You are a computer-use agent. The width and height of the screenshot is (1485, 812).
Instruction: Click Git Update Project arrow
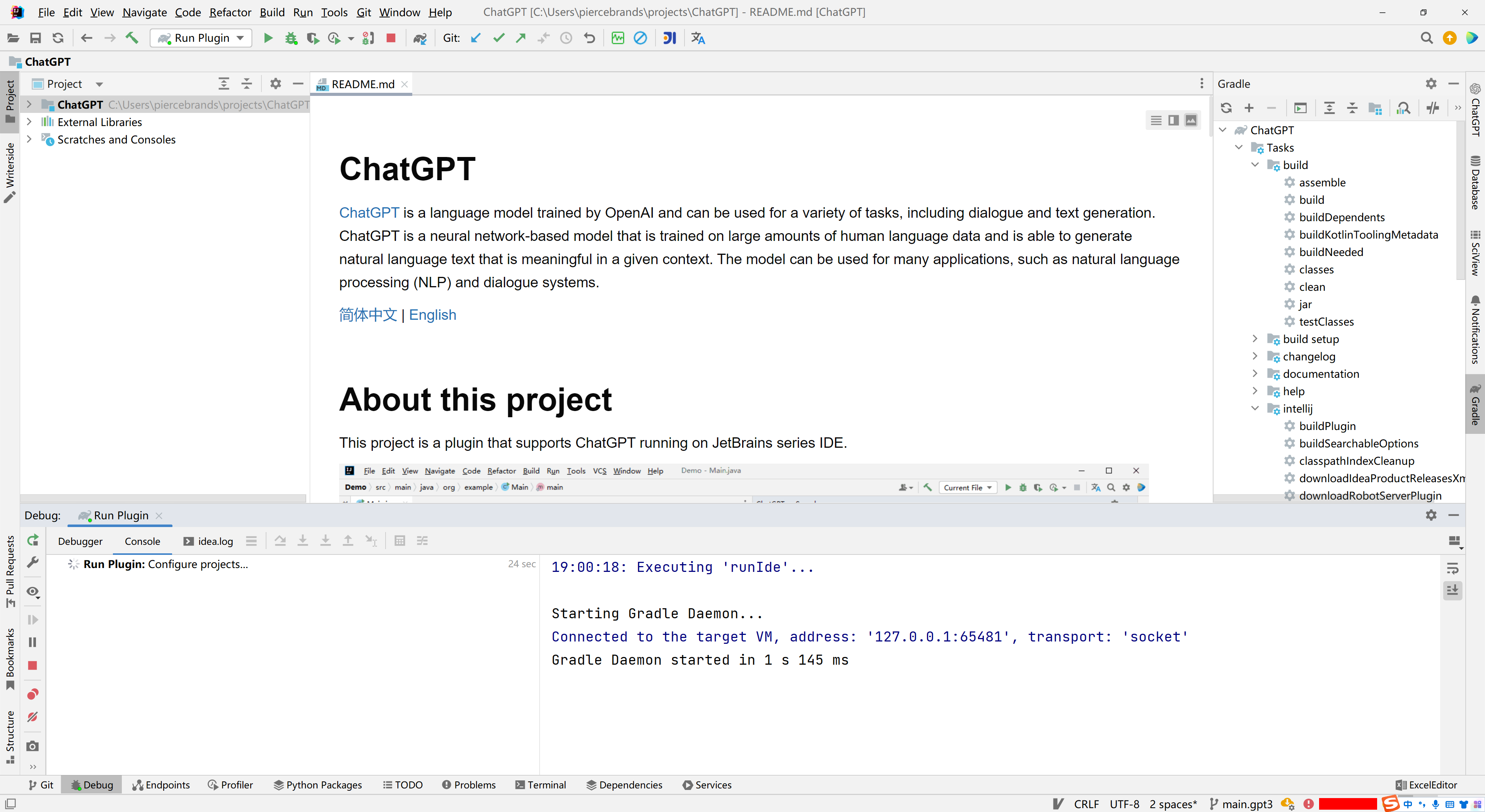pyautogui.click(x=476, y=38)
